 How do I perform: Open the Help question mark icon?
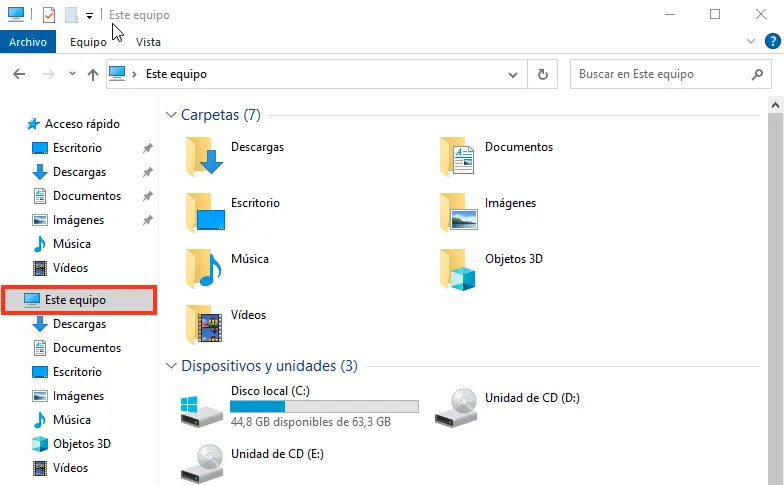click(x=772, y=41)
